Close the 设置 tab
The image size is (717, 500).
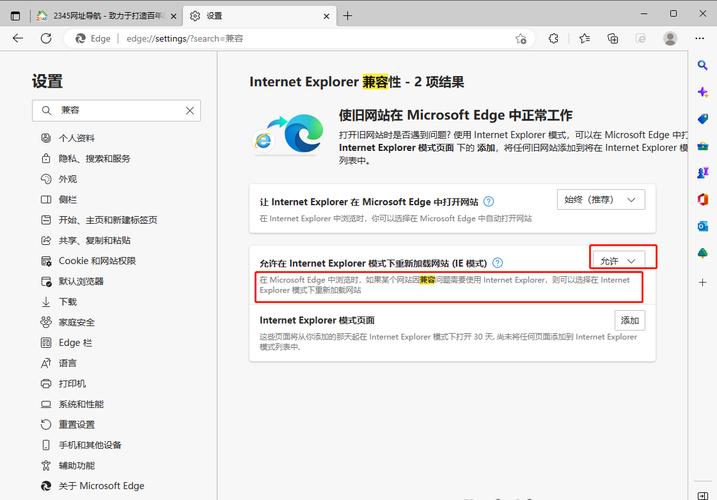pyautogui.click(x=326, y=16)
